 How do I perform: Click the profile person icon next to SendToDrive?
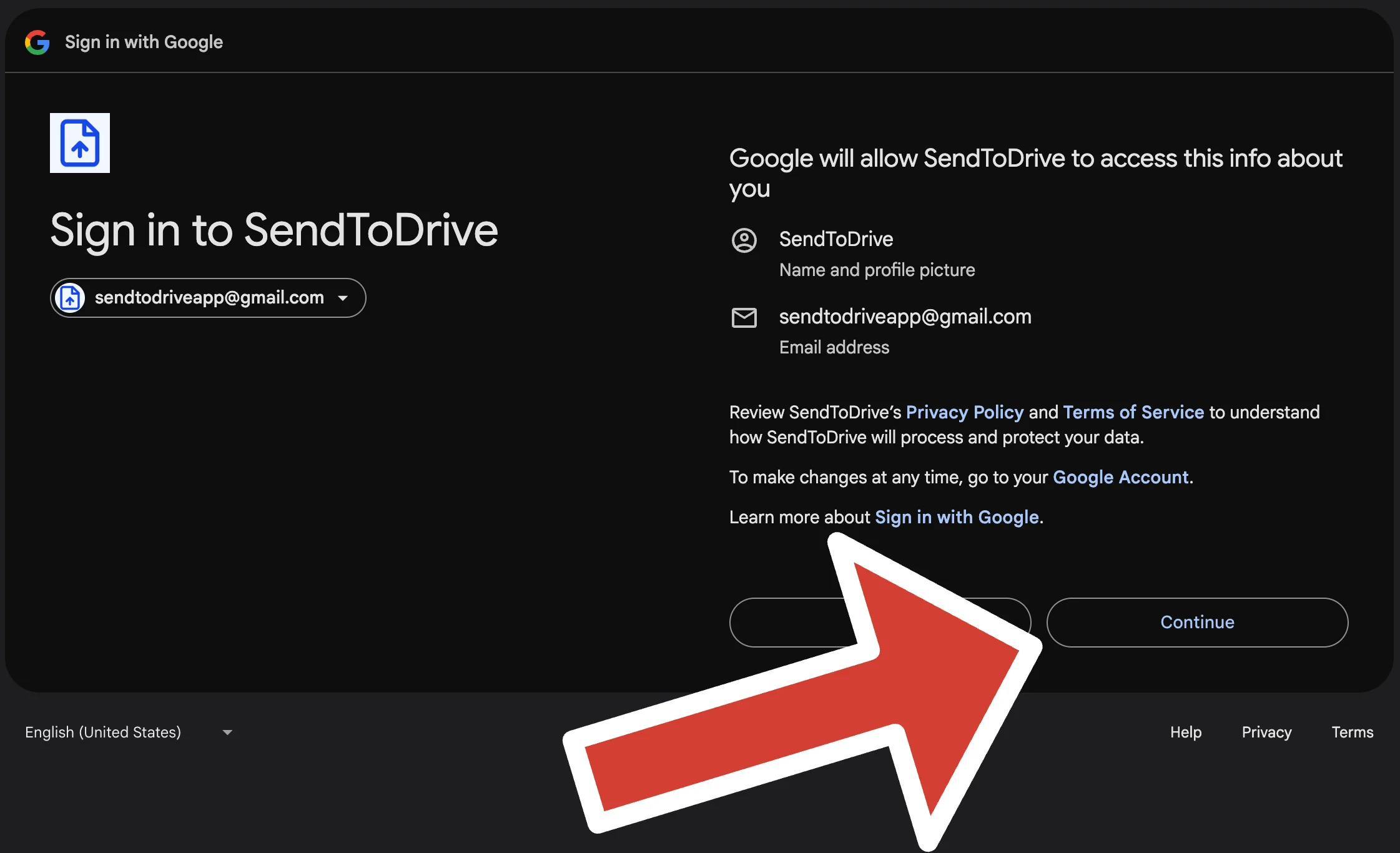point(744,240)
